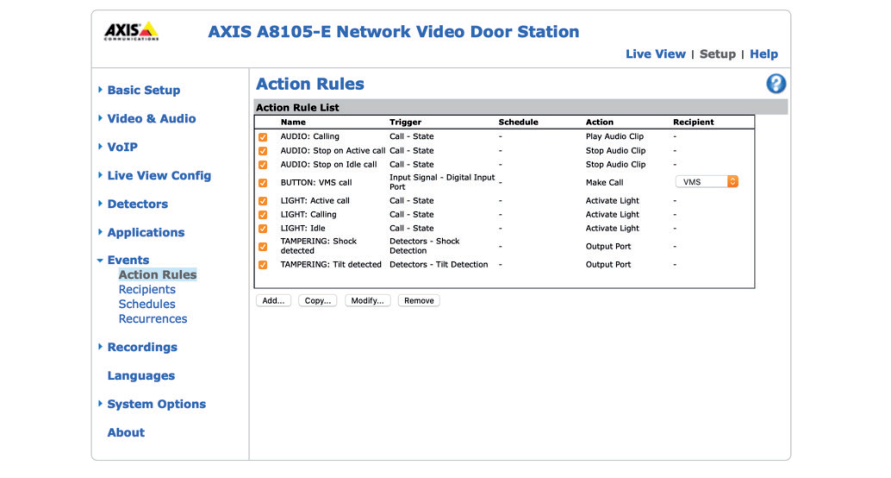Click the AXIS A8105-E page title
Viewport: 891px width, 478px height.
click(x=393, y=31)
